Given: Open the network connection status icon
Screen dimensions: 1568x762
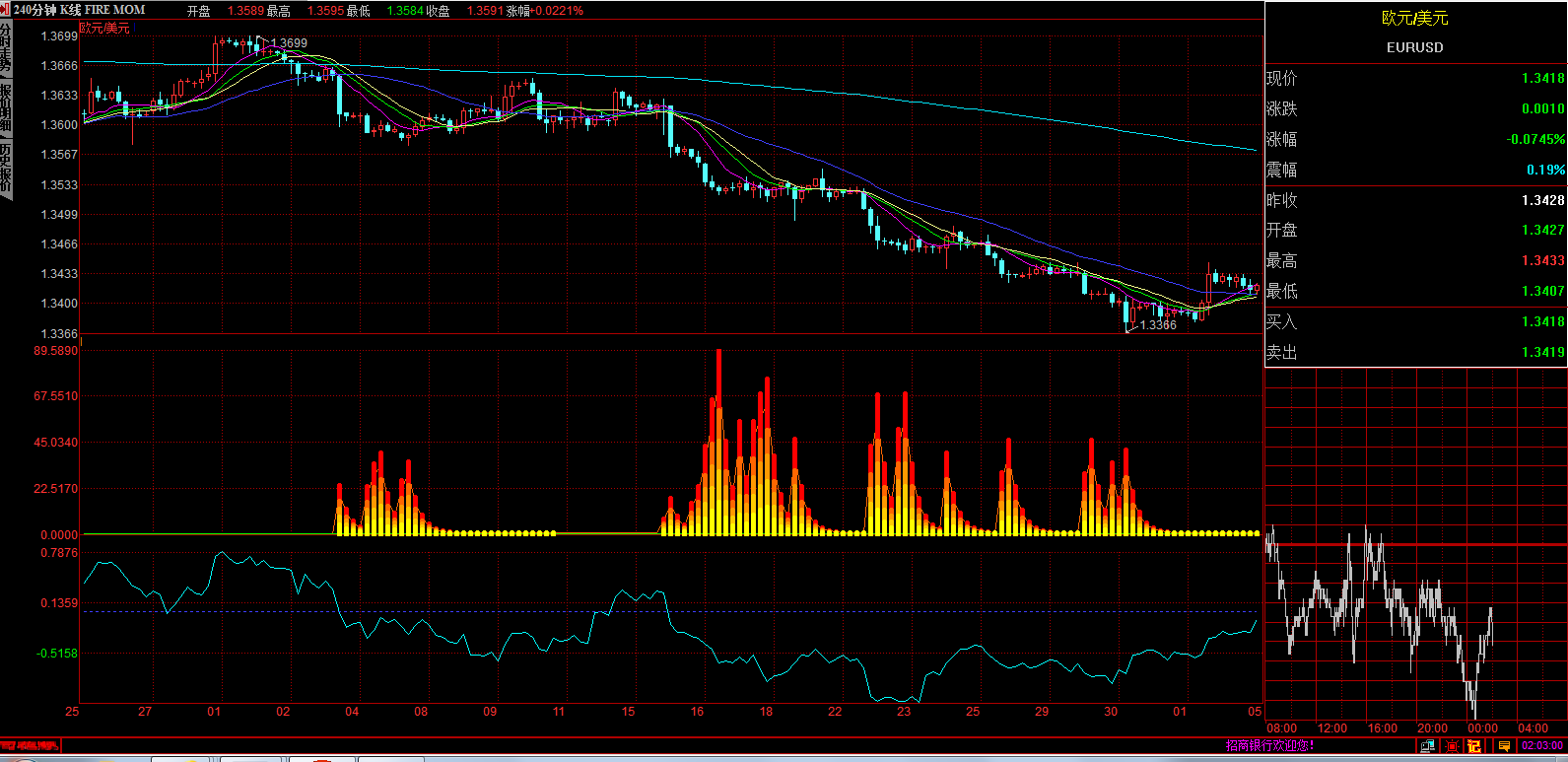Looking at the screenshot, I should pyautogui.click(x=1428, y=746).
